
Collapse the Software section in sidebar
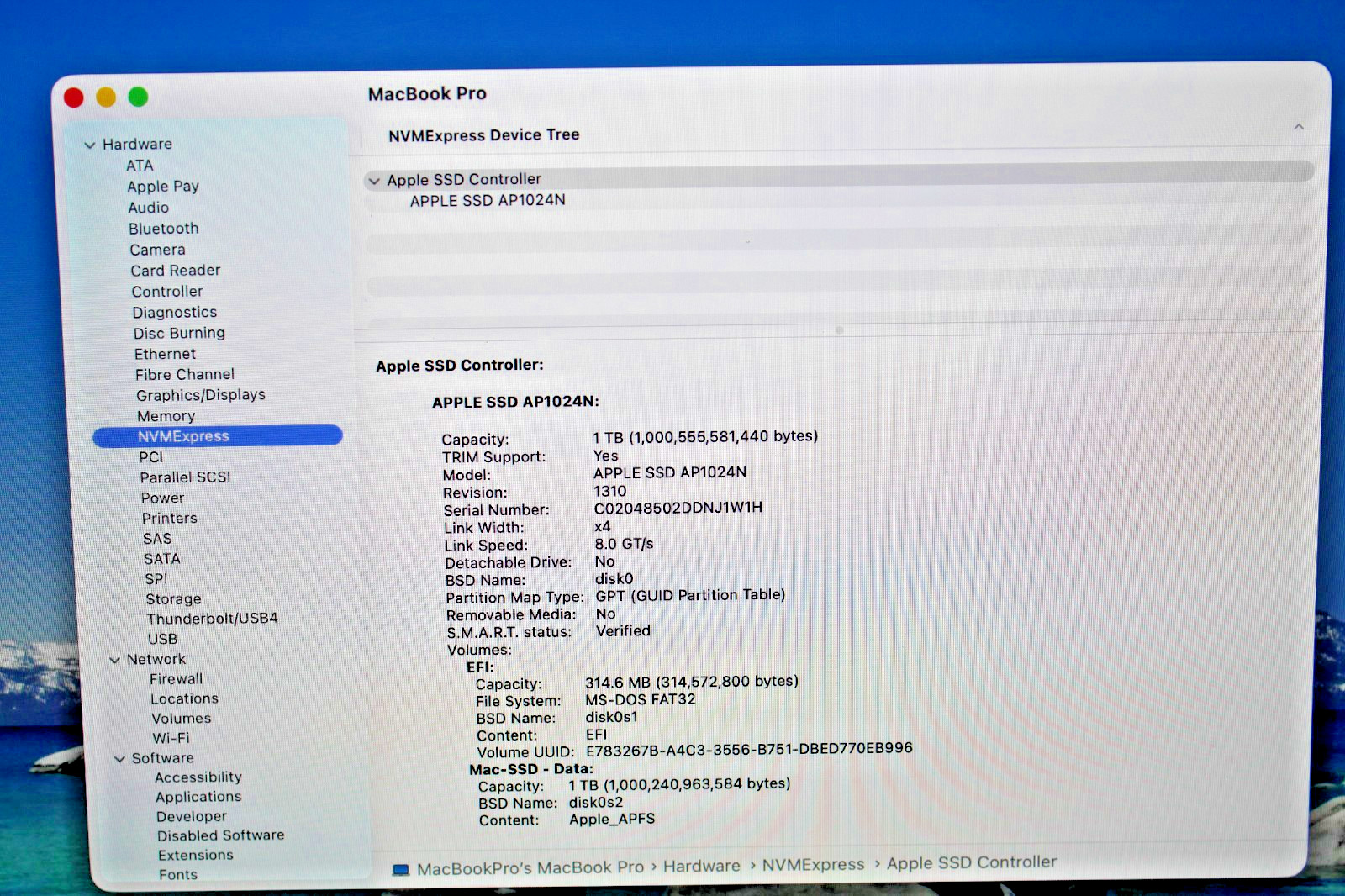(x=119, y=759)
